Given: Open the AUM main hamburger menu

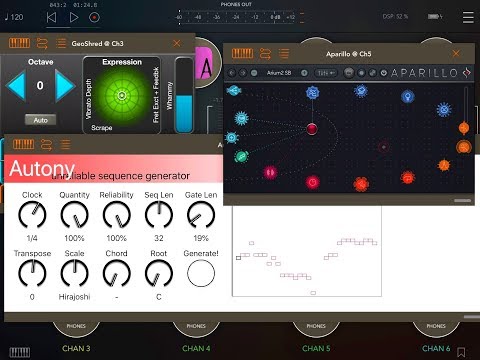Looking at the screenshot, I should (x=468, y=17).
